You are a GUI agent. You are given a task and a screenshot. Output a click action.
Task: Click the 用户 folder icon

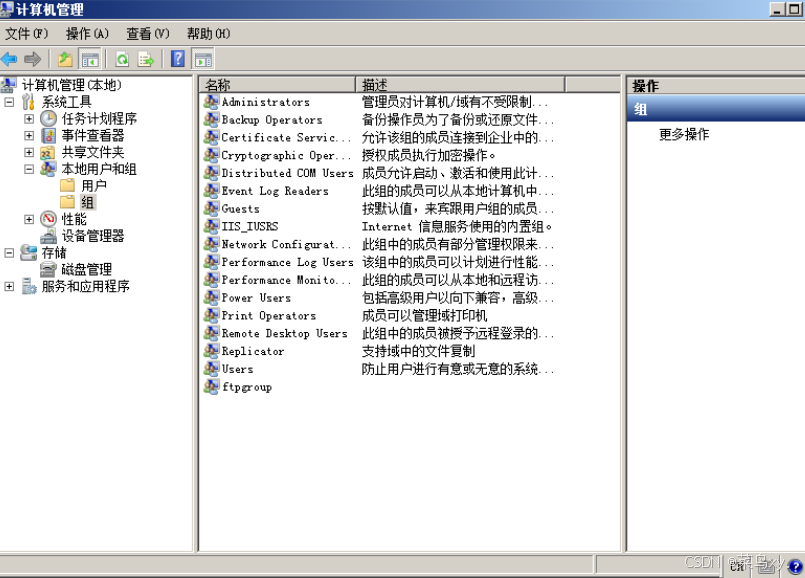68,185
